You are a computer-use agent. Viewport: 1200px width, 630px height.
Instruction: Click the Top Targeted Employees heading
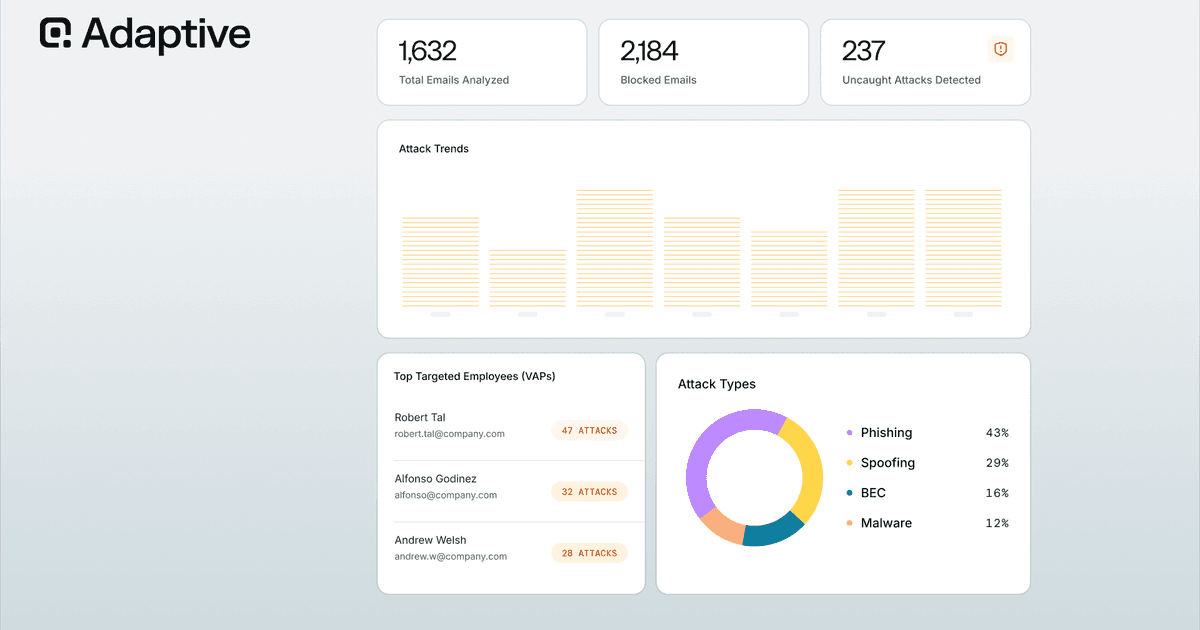click(474, 377)
